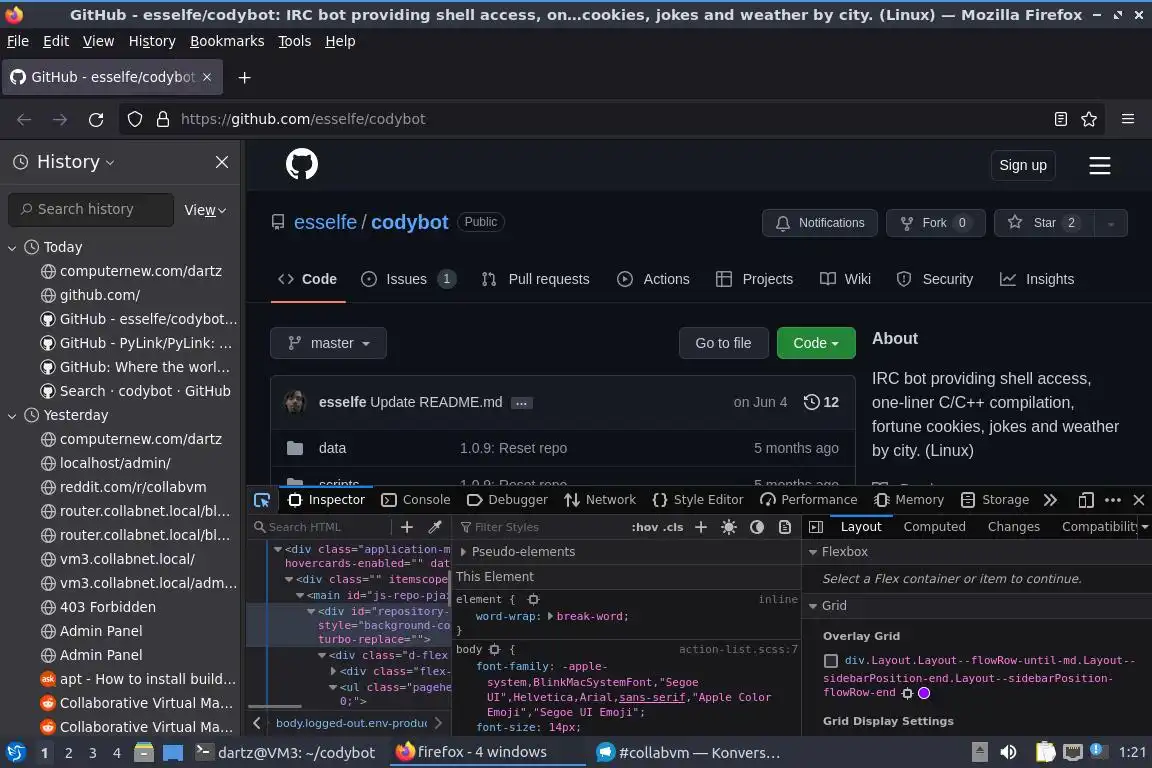Image resolution: width=1152 pixels, height=768 pixels.
Task: Expand the Pseudo-elements section
Action: 463,552
